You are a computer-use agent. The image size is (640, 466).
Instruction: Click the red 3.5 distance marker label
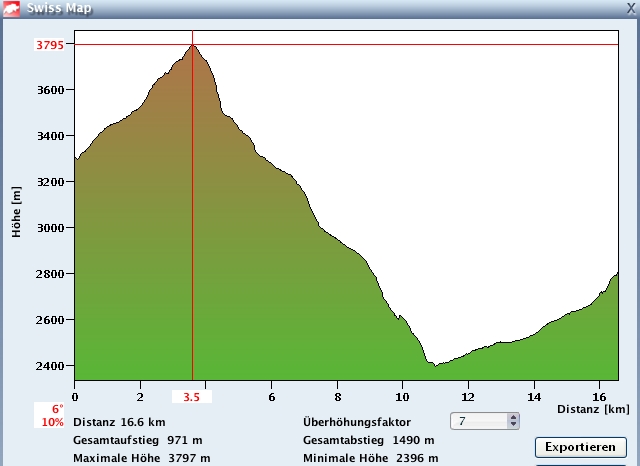(191, 396)
